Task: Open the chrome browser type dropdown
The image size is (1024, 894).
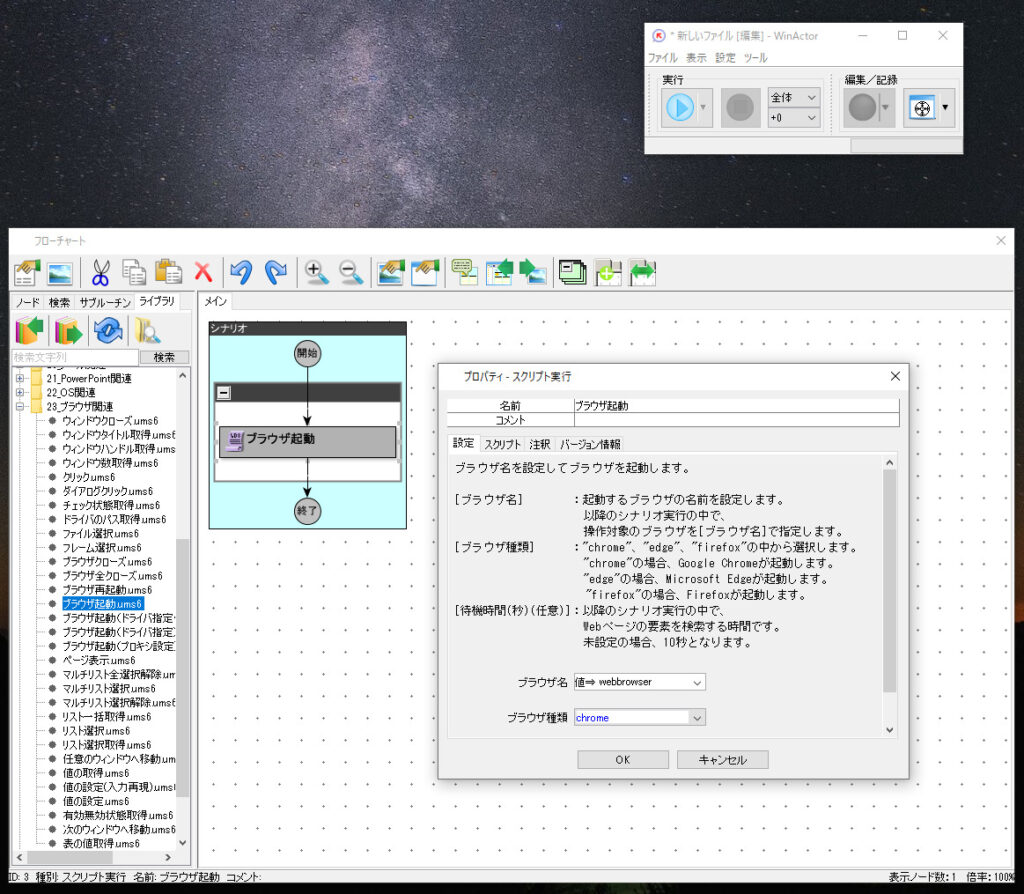Action: 697,717
